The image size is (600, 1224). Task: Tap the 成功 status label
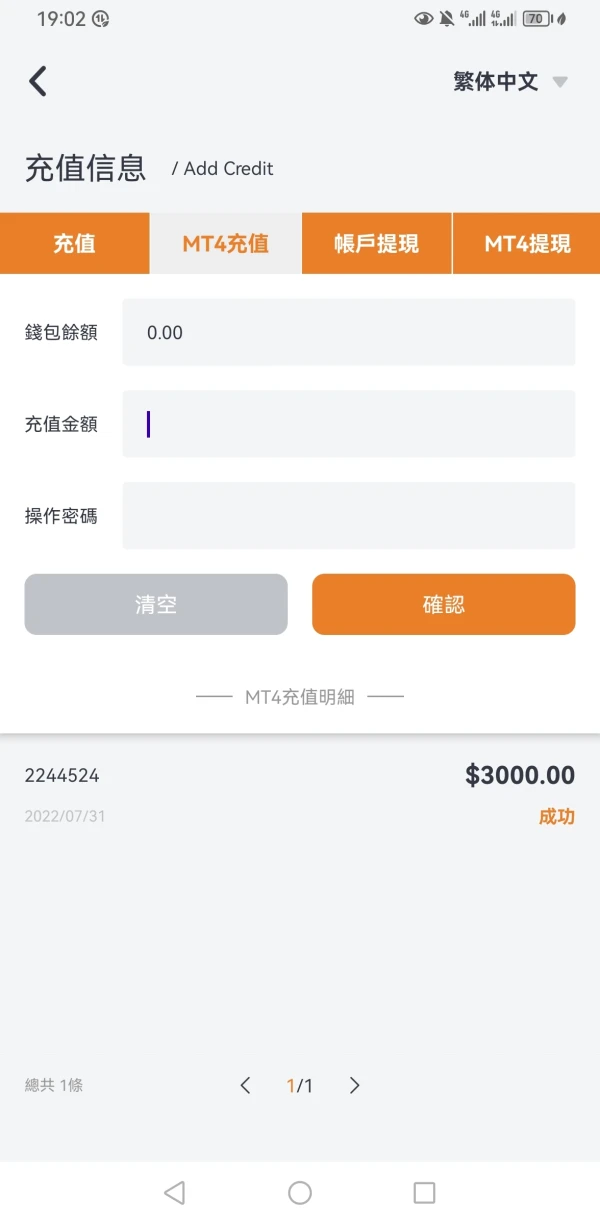click(556, 816)
